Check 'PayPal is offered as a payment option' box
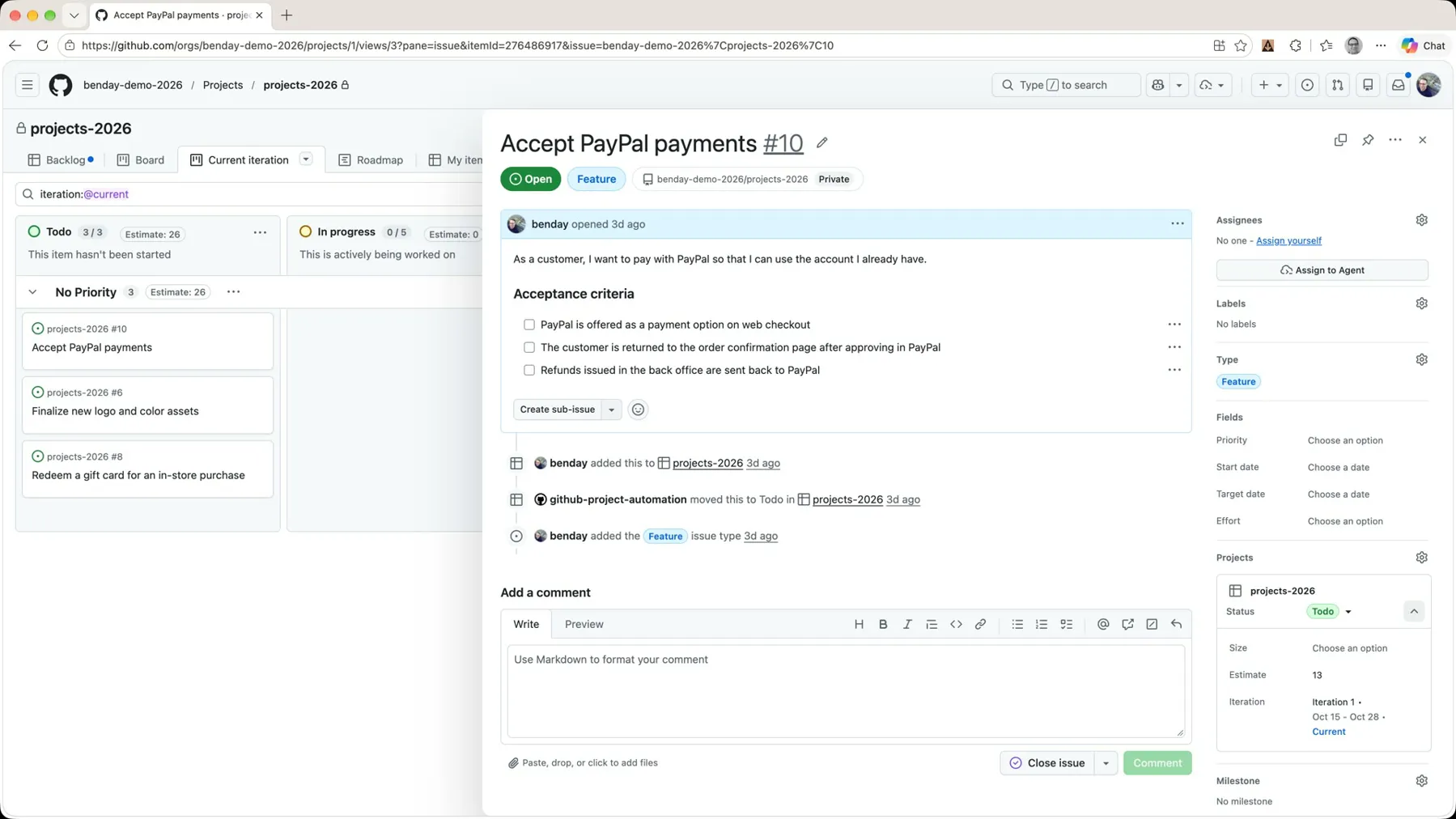Image resolution: width=1456 pixels, height=819 pixels. click(529, 325)
